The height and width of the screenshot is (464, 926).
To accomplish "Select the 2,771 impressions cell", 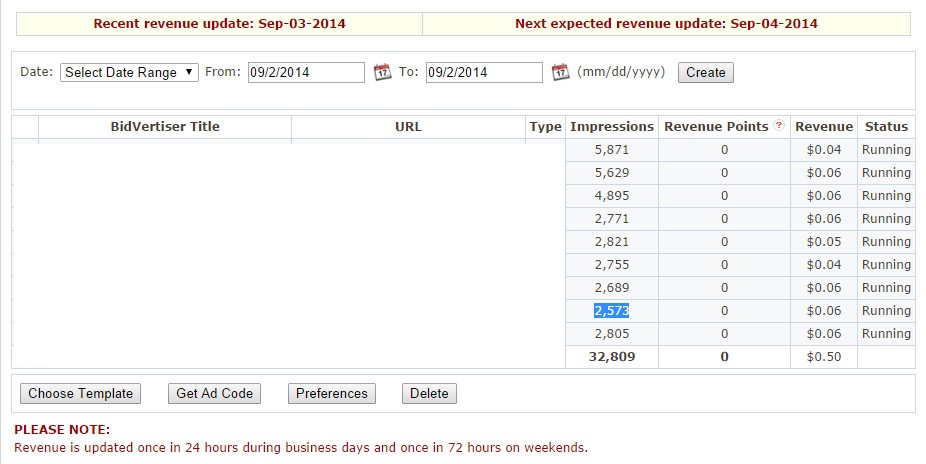I will pos(612,219).
